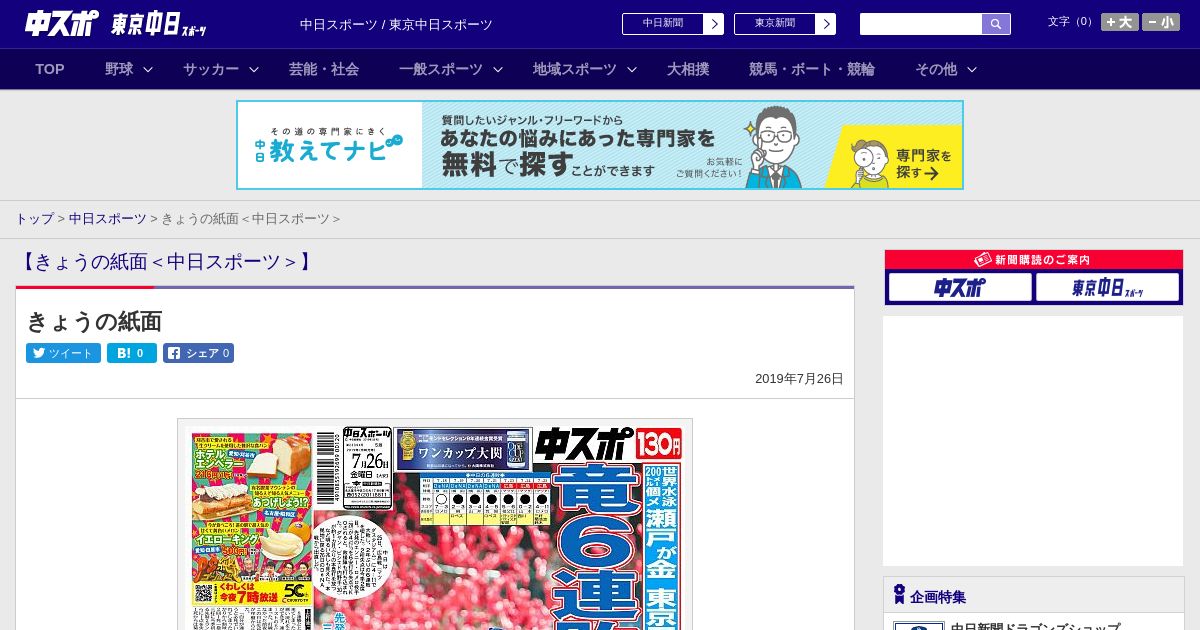Open 競馬・ボート・競輪 in navigation
The height and width of the screenshot is (630, 1200).
pyautogui.click(x=812, y=69)
